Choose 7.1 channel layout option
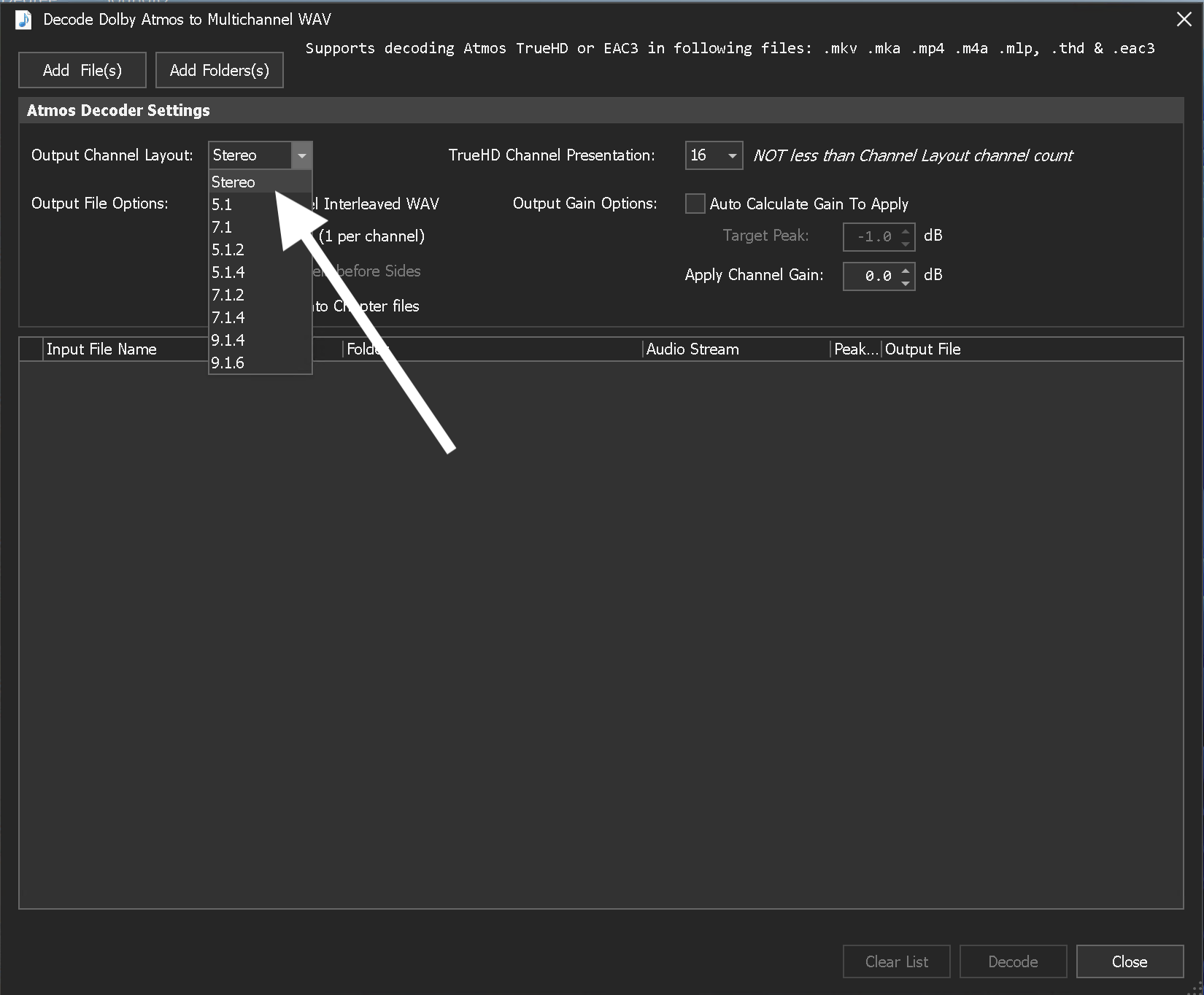1204x995 pixels. click(261, 227)
